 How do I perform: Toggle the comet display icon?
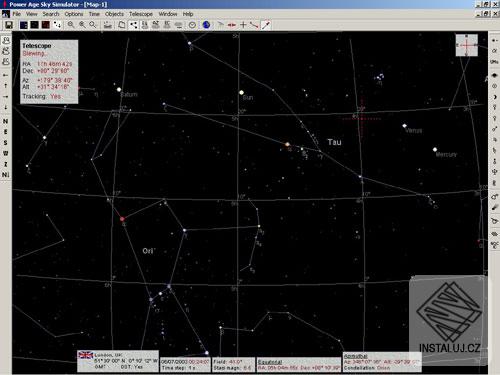tap(494, 208)
